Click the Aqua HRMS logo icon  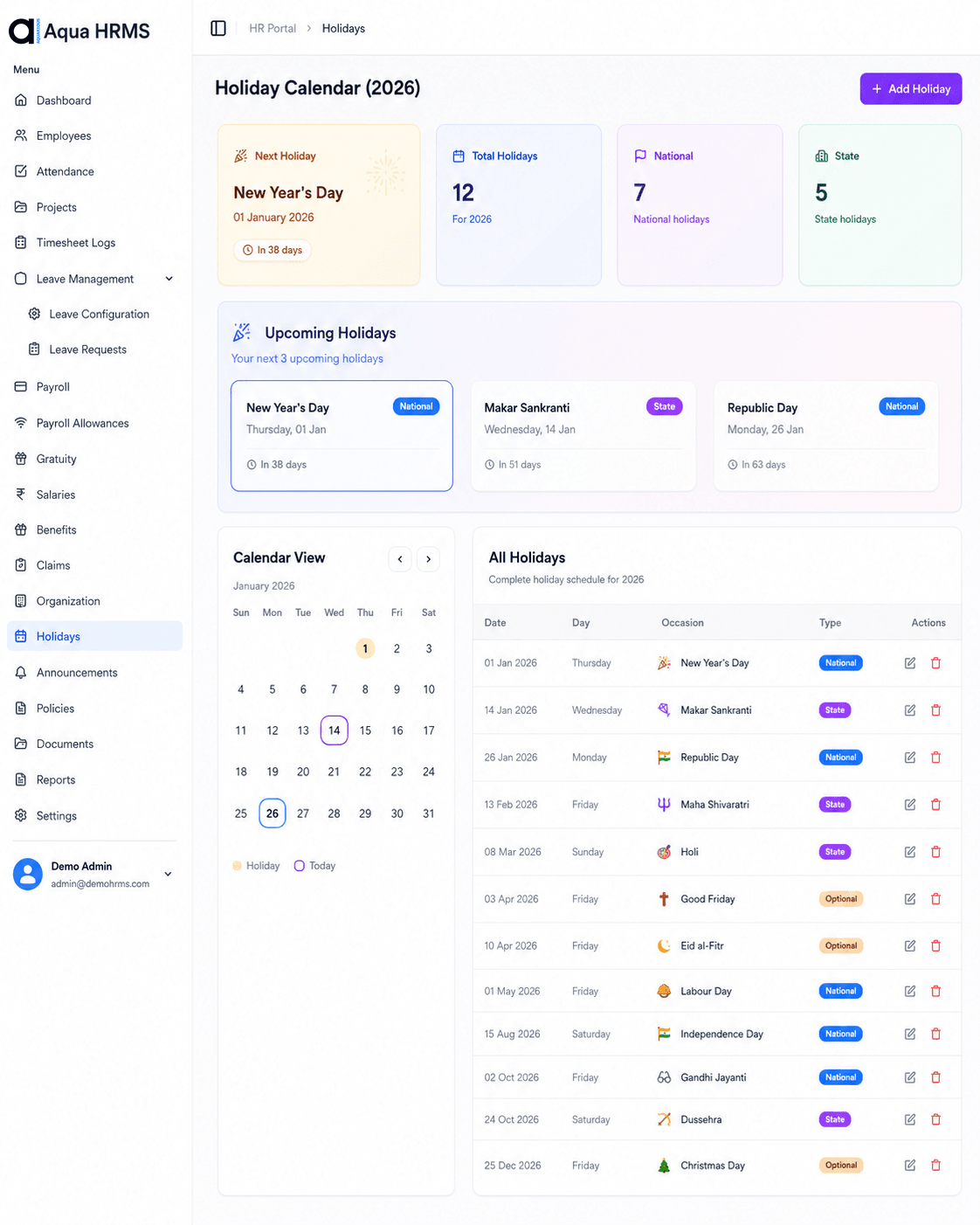pos(24,31)
